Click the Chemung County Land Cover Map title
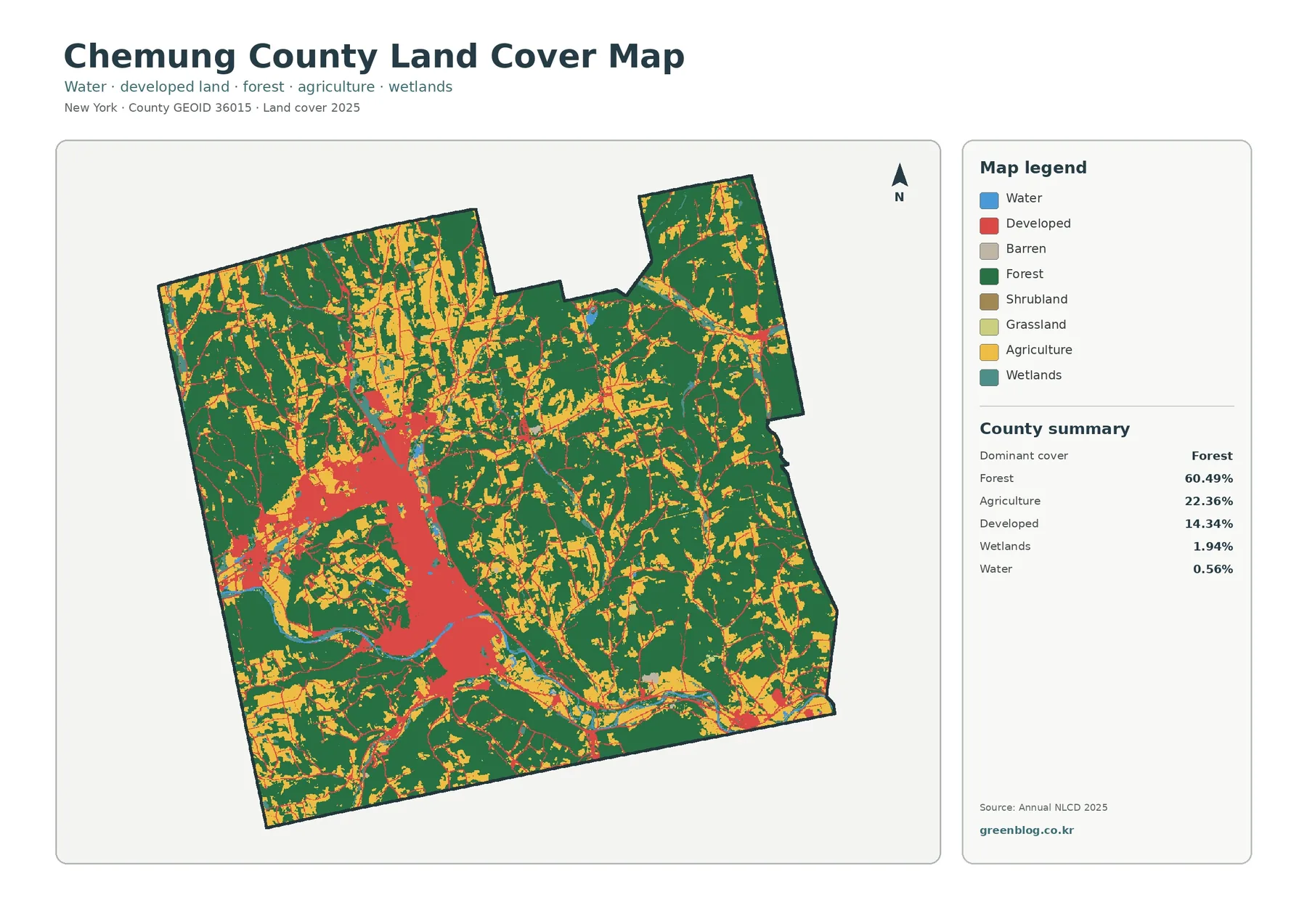The height and width of the screenshot is (924, 1307). point(374,57)
